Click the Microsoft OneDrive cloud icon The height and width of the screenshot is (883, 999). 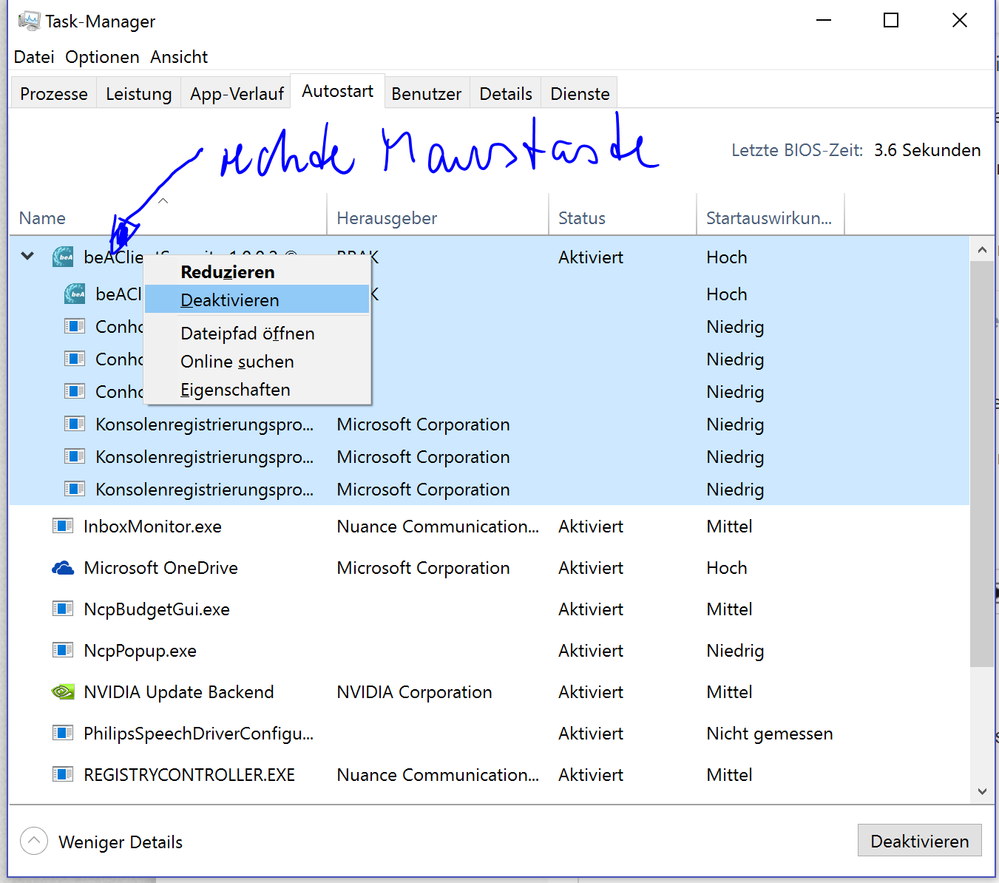pos(63,568)
